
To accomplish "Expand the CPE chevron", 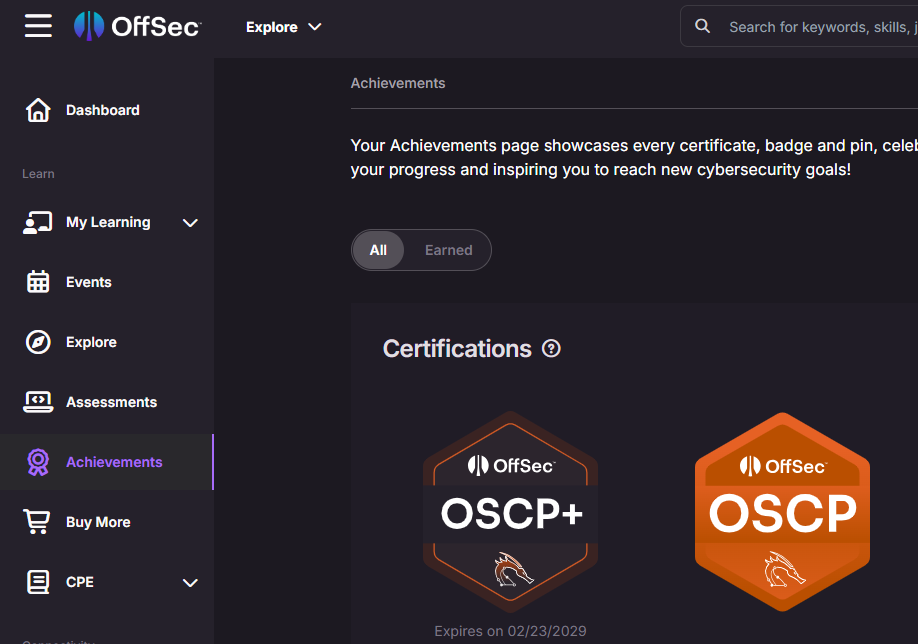I will click(x=190, y=583).
